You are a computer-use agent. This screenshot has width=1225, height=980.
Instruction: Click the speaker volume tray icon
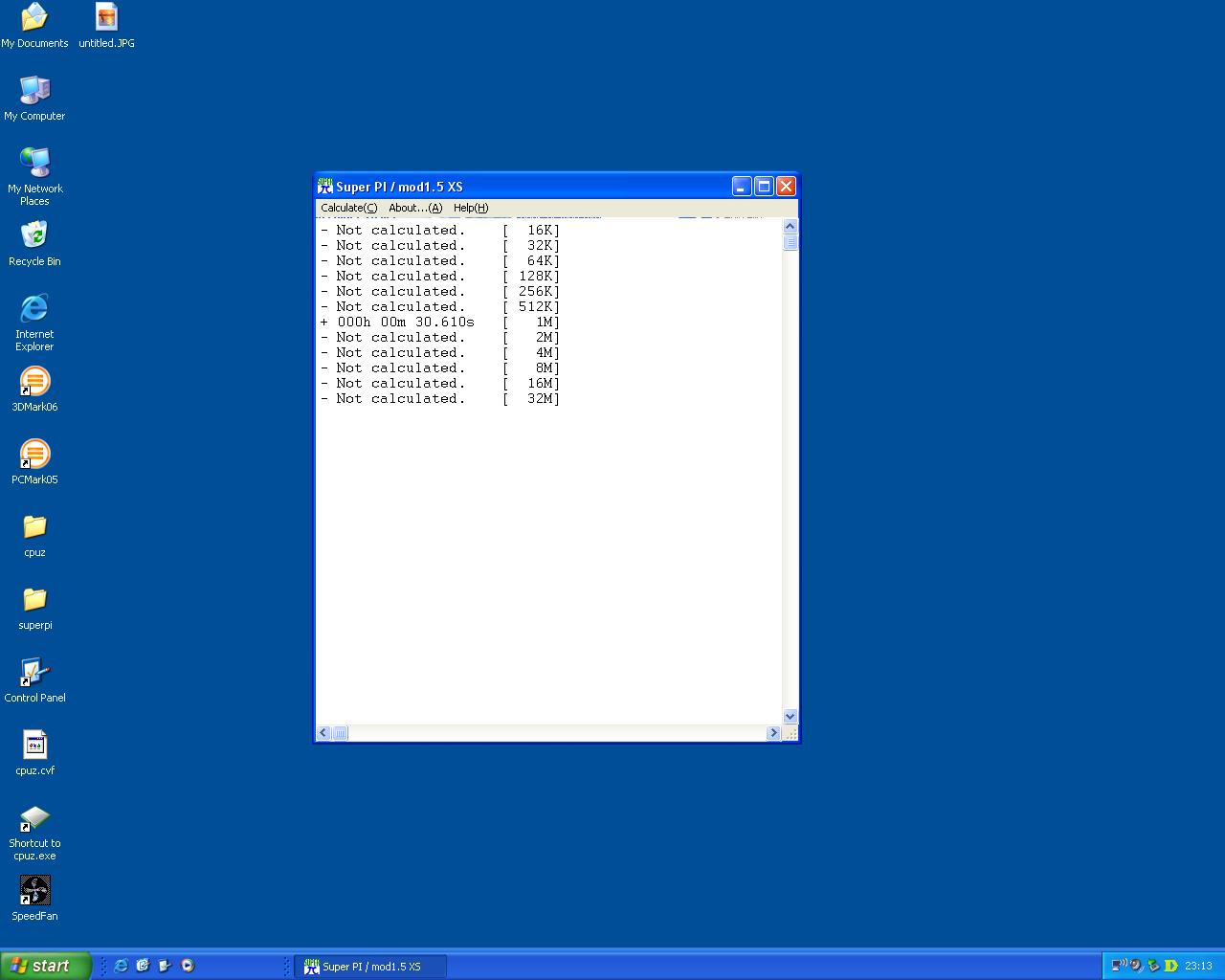tap(1136, 966)
